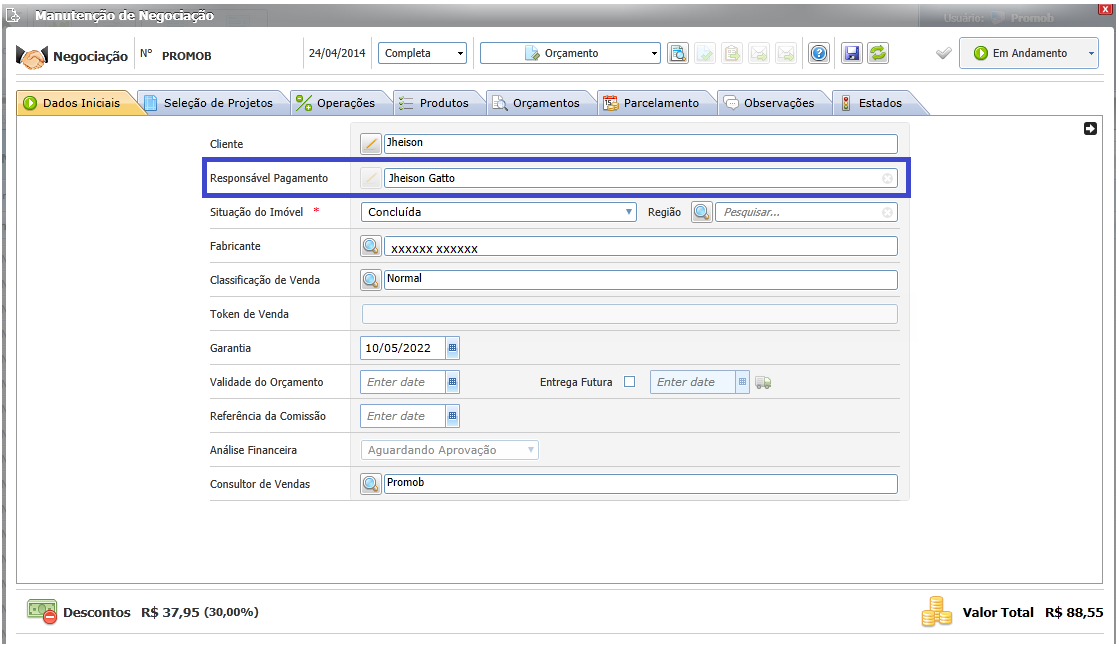The width and height of the screenshot is (1119, 647).
Task: Open the Validade do Orçamento calendar picker
Action: click(452, 382)
